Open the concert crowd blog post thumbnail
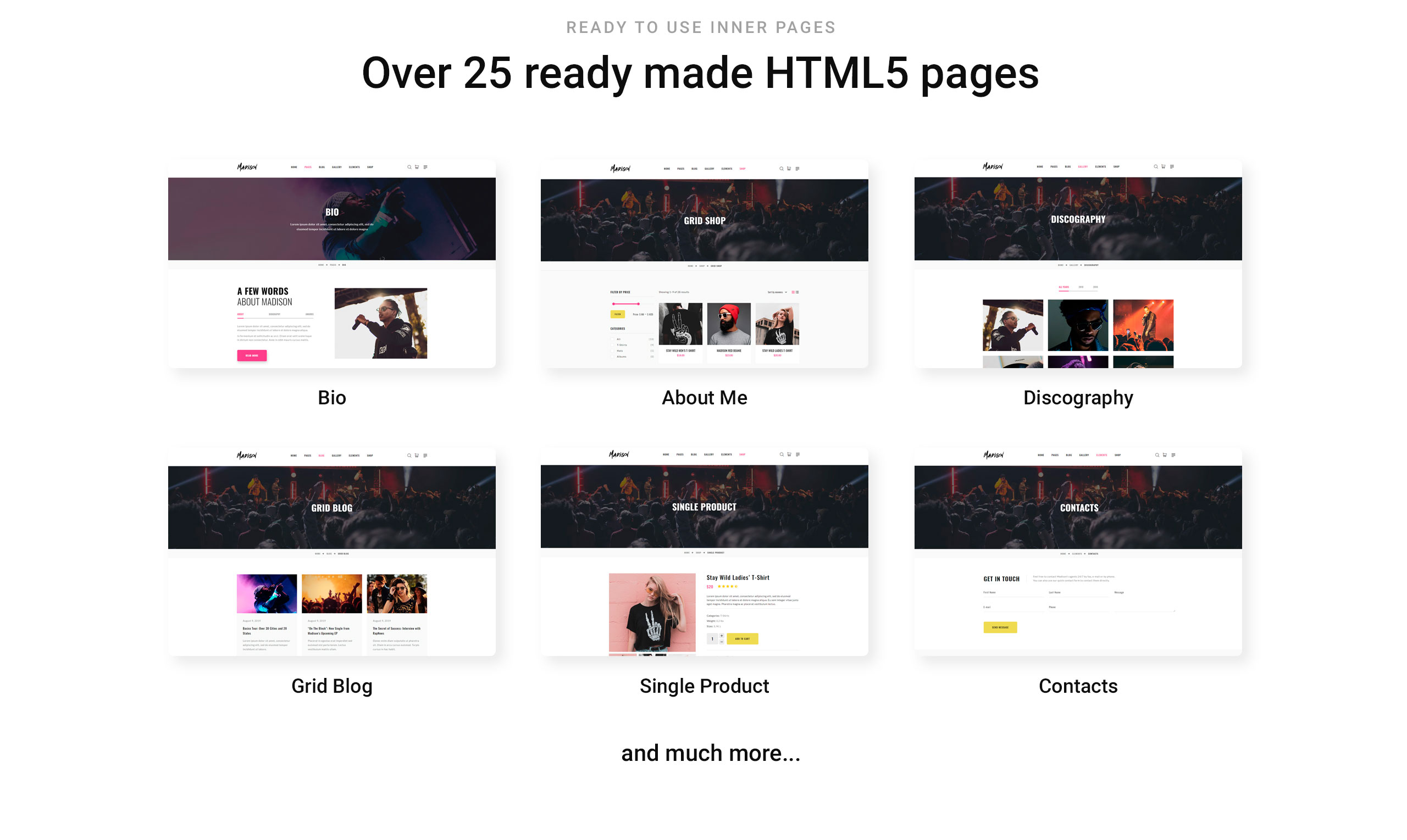Image resolution: width=1407 pixels, height=840 pixels. coord(333,595)
